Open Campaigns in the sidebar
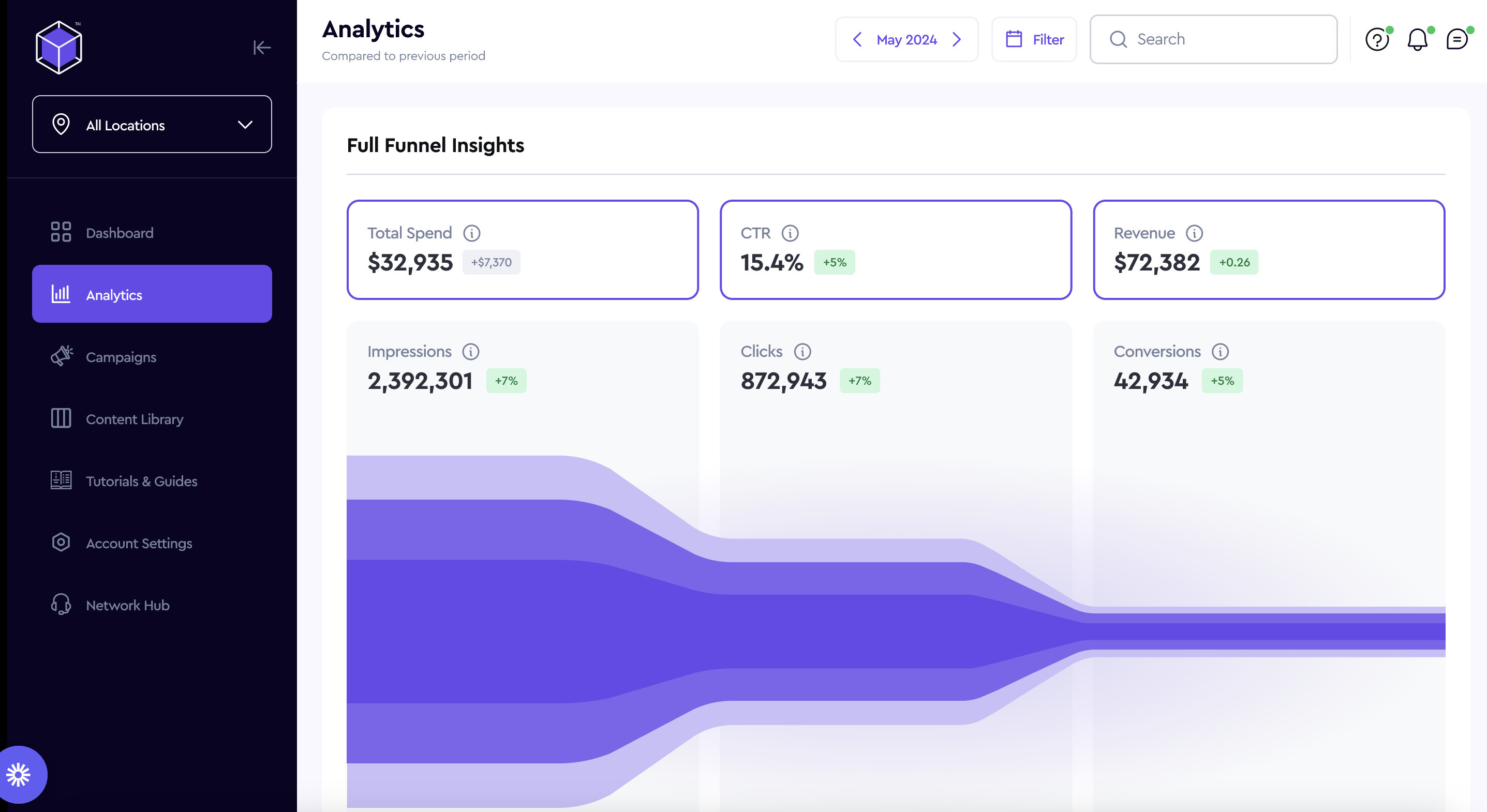Screen dimensions: 1487x812 (121, 357)
